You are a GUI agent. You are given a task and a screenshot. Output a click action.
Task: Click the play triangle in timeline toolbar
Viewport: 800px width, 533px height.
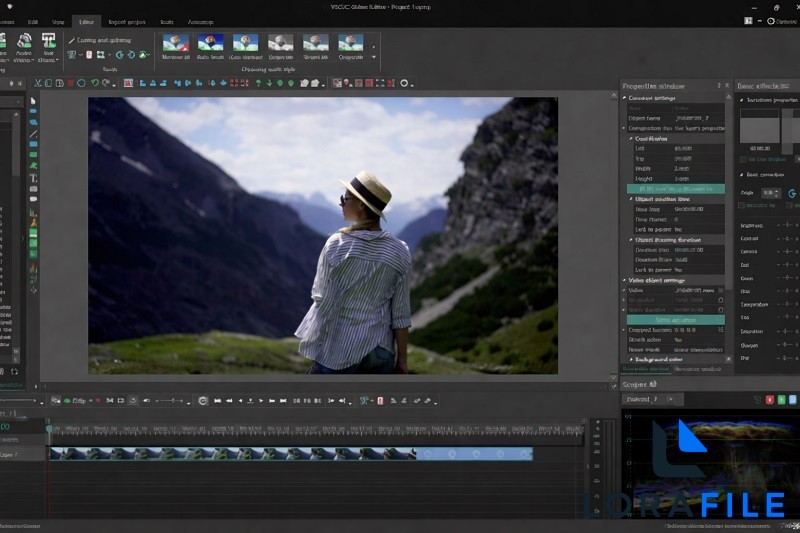[x=261, y=401]
